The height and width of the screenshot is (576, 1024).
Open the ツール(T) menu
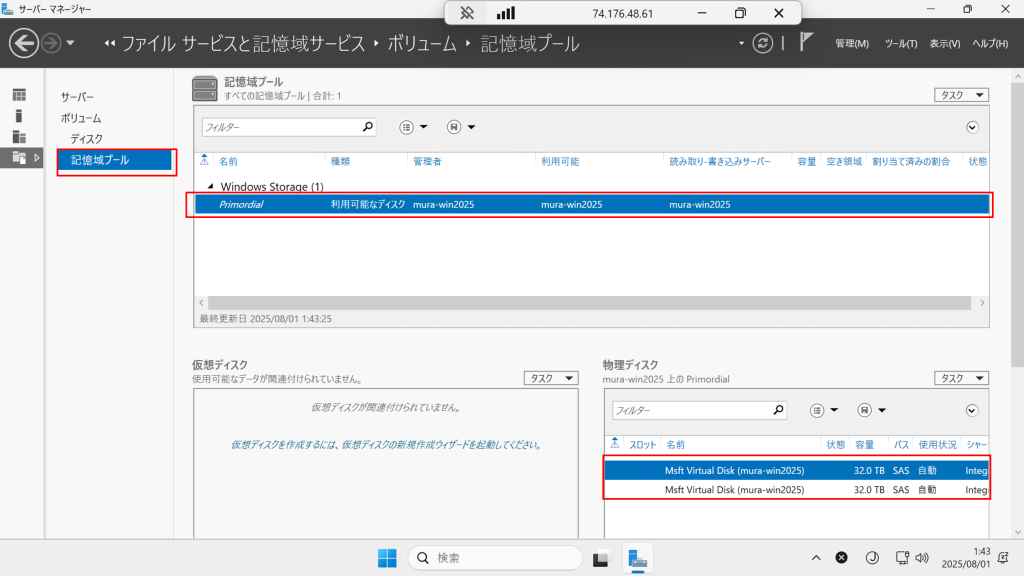pos(901,43)
